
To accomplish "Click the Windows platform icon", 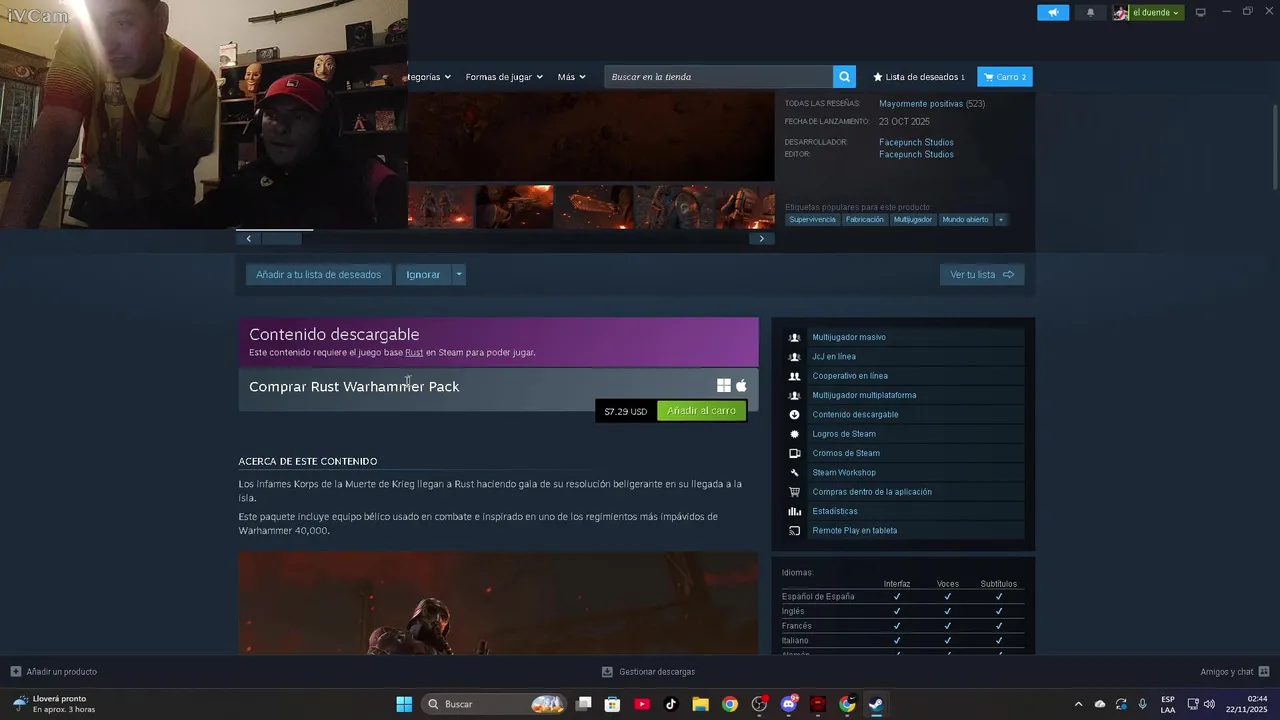I will pyautogui.click(x=724, y=386).
